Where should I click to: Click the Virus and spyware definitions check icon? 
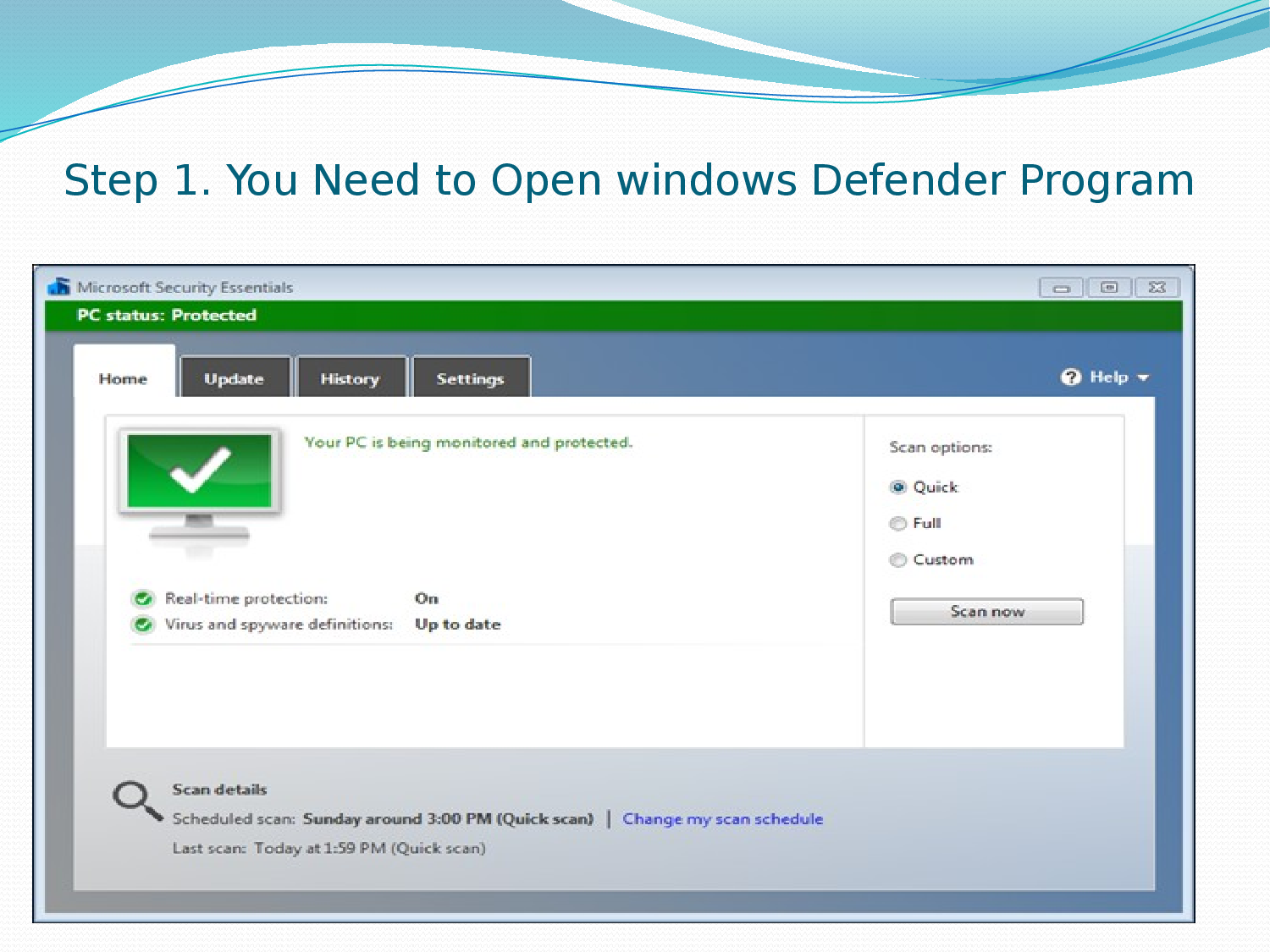143,625
